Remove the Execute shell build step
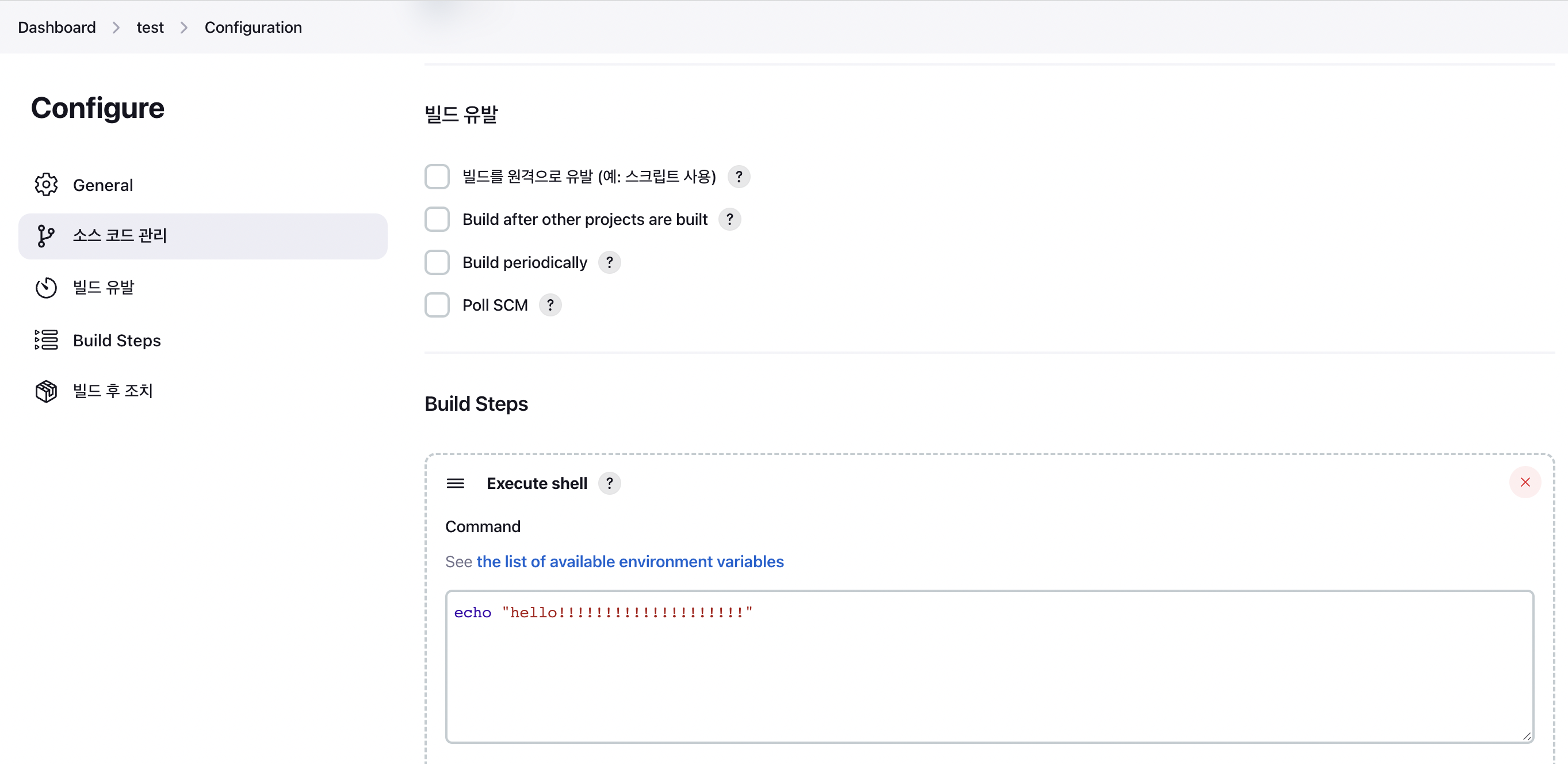Screen dimensions: 1568x764 click(1525, 482)
